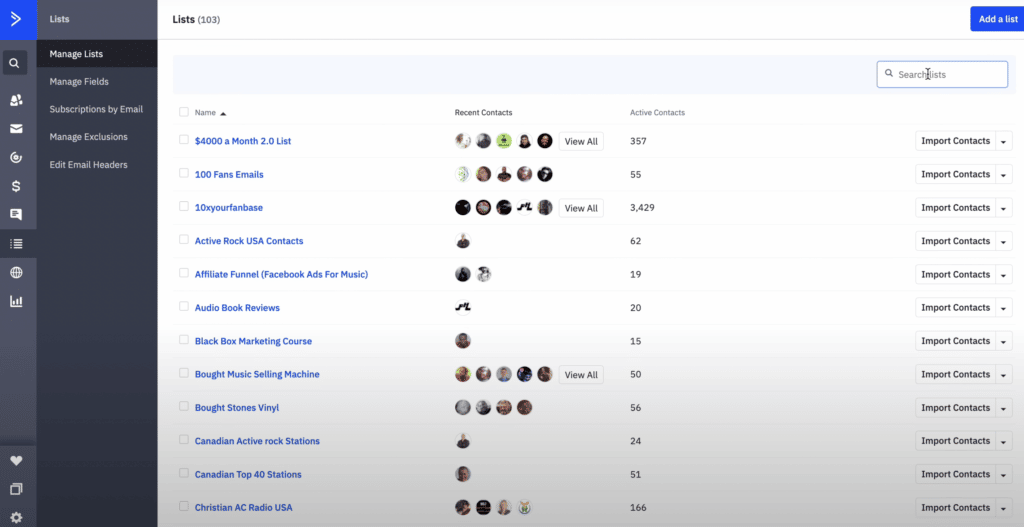
Task: Open the search icon in sidebar
Action: point(15,64)
